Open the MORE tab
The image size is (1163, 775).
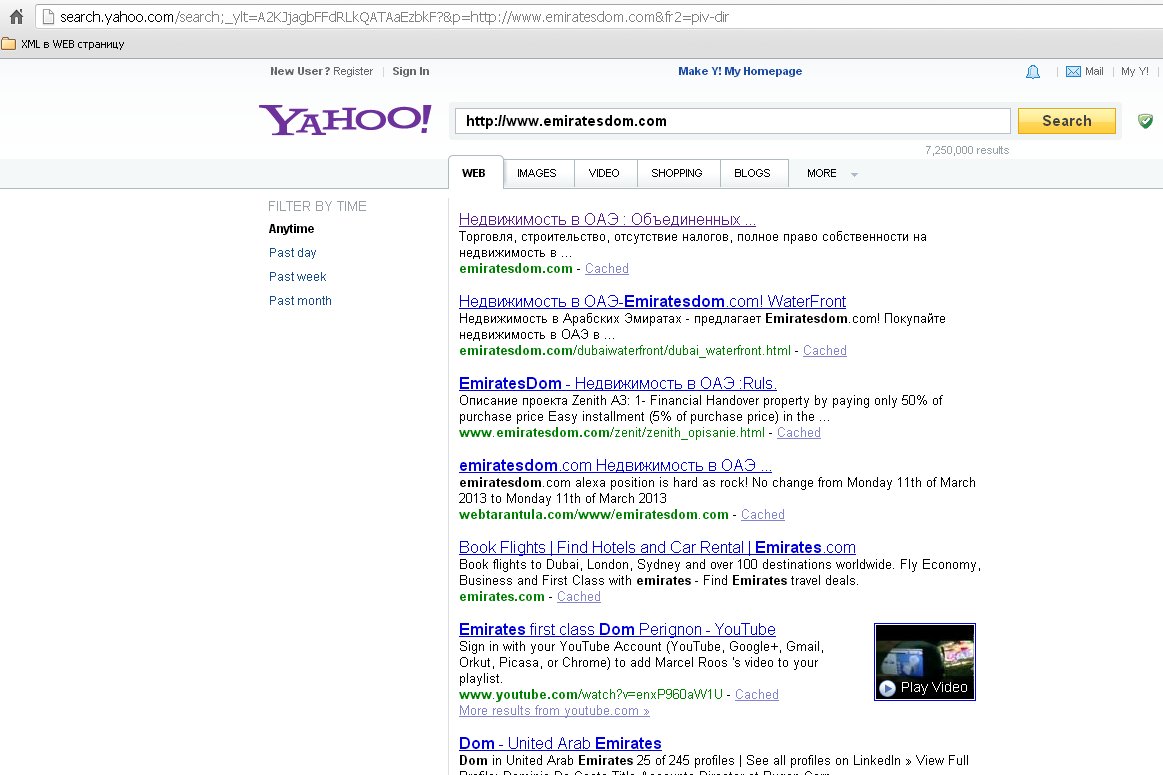coord(822,173)
